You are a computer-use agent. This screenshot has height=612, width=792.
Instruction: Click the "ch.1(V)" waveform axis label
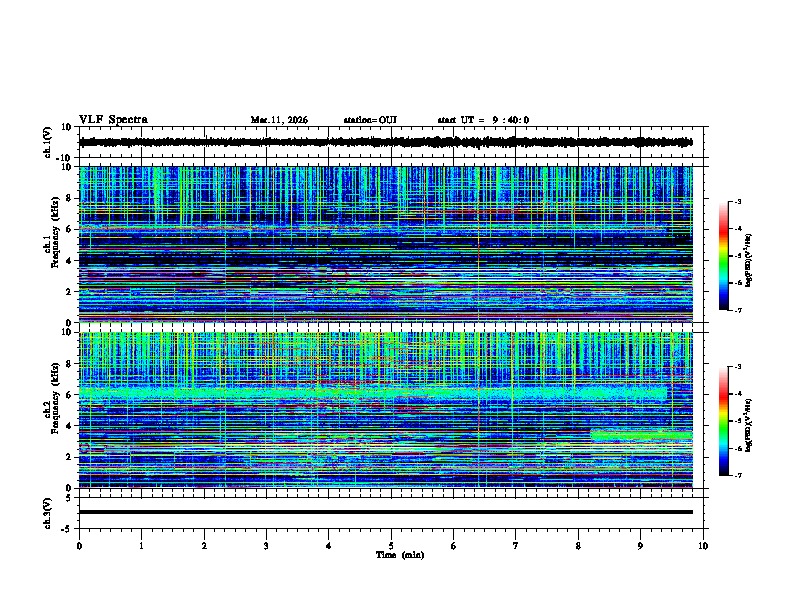click(x=48, y=142)
